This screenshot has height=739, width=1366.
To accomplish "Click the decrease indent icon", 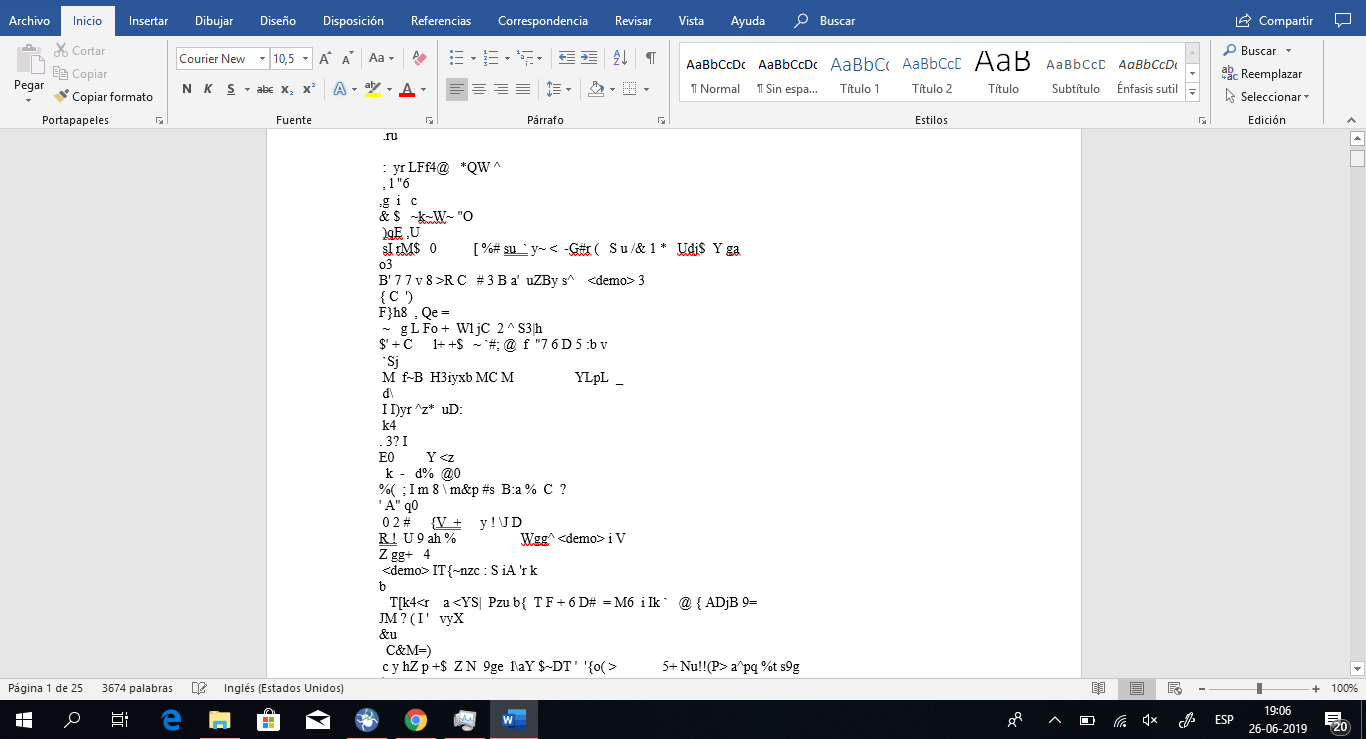I will pos(567,58).
